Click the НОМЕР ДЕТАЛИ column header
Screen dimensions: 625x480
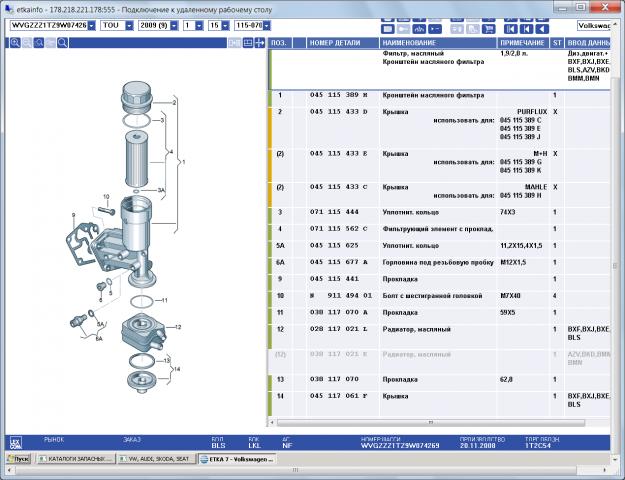pyautogui.click(x=342, y=43)
